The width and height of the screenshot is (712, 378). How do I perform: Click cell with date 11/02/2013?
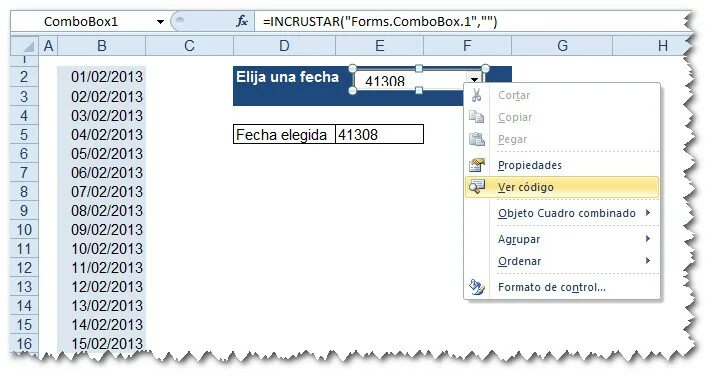(x=102, y=268)
